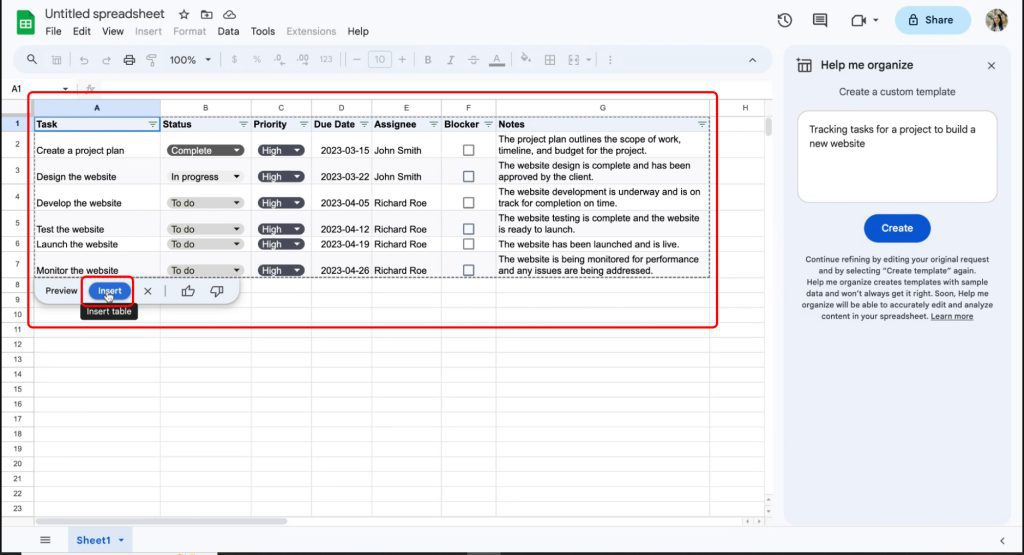Viewport: 1024px width, 555px height.
Task: Open version history clock icon
Action: [x=785, y=20]
